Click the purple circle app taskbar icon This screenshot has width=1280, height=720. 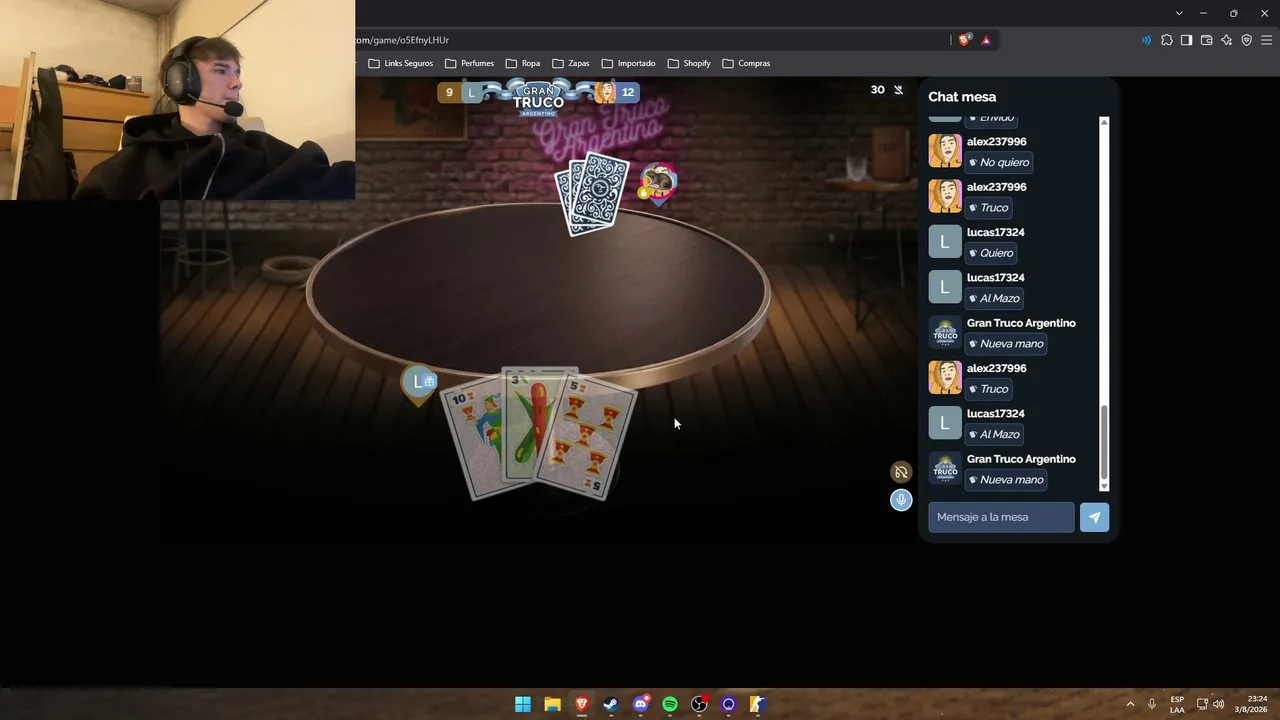coord(729,704)
